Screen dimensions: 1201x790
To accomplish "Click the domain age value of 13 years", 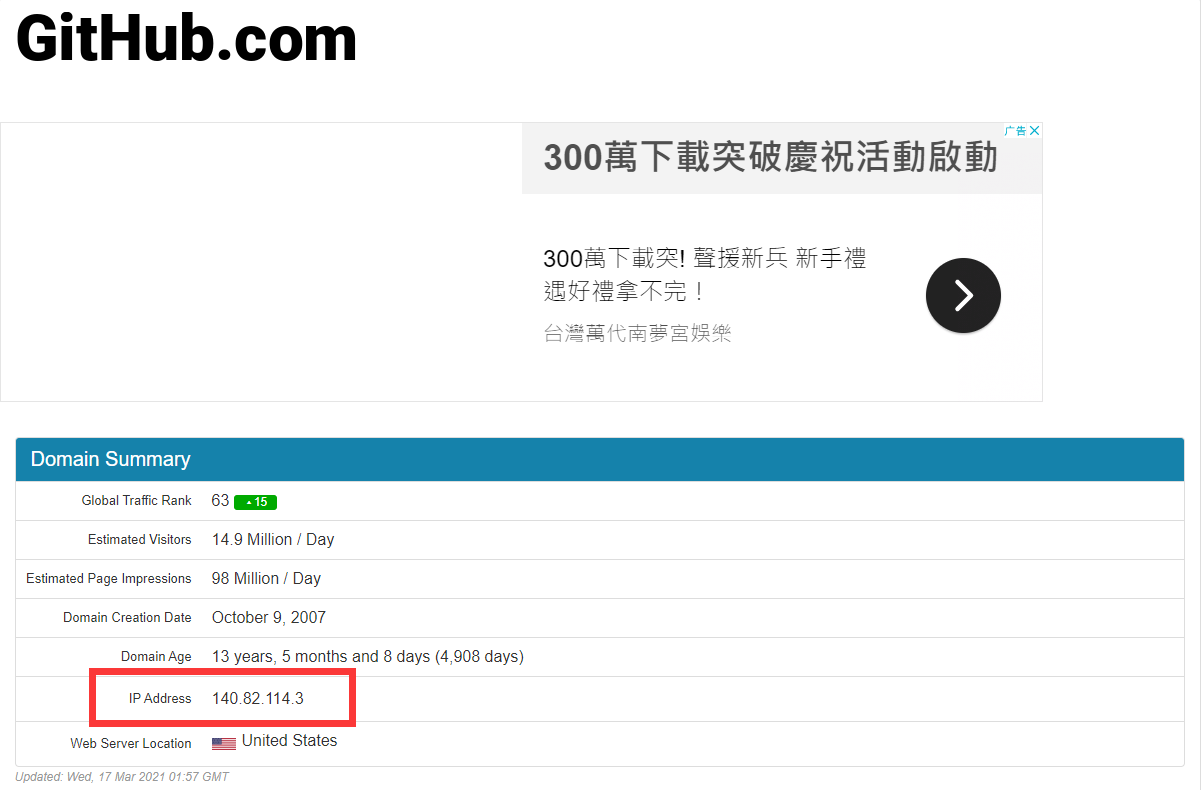I will [x=367, y=657].
